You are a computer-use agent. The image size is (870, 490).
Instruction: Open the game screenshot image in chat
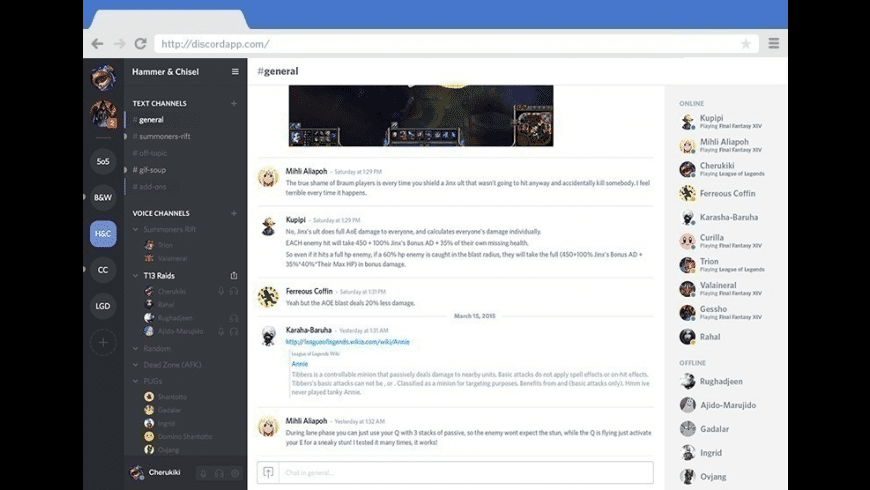(421, 115)
